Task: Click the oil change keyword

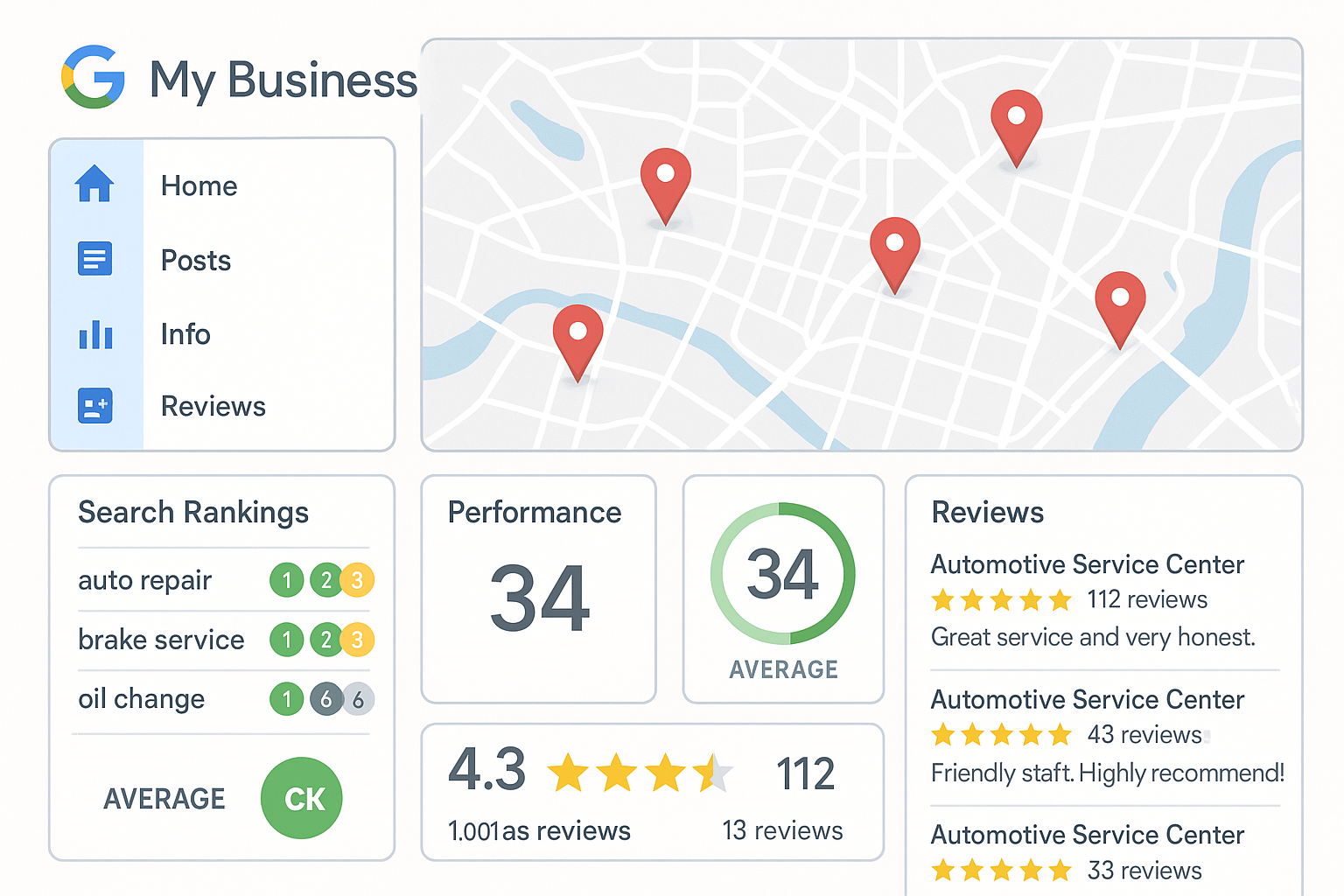Action: (142, 699)
